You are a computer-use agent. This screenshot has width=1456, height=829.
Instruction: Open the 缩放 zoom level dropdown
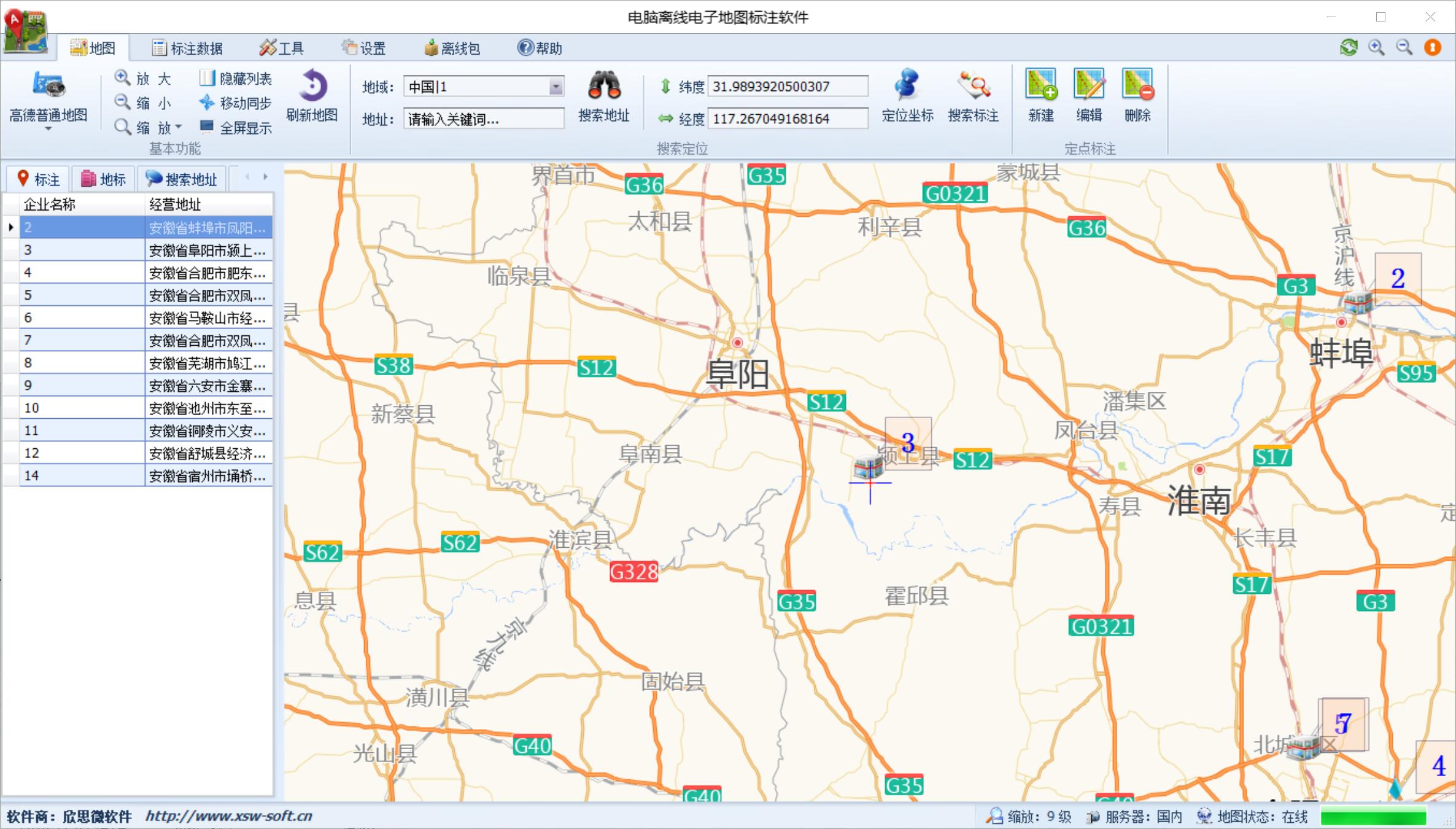(148, 127)
